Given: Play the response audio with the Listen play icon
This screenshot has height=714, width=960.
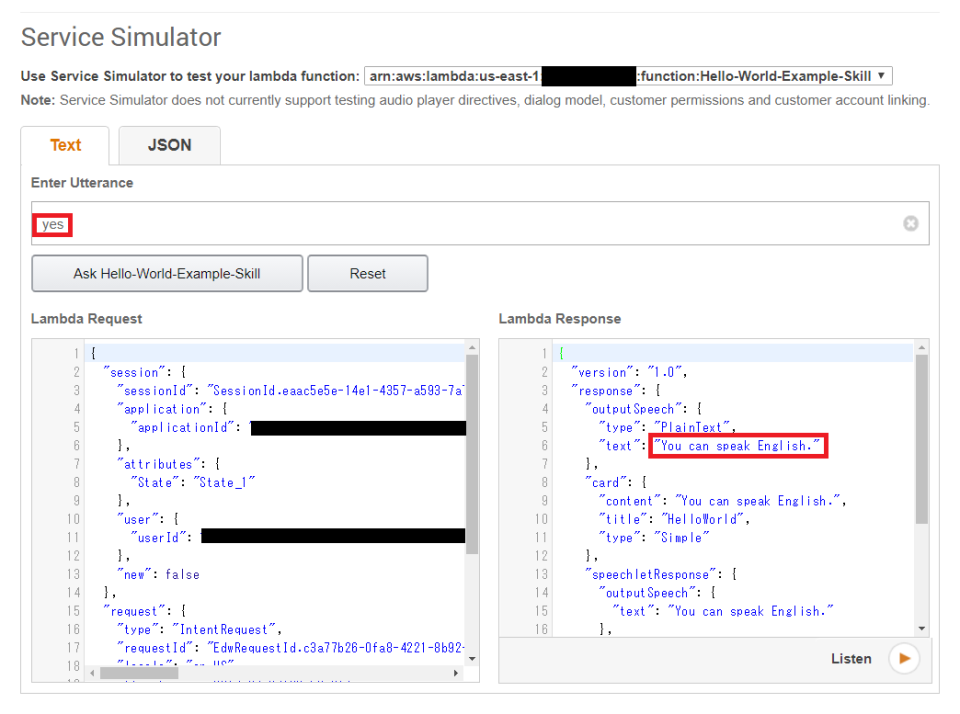Looking at the screenshot, I should (x=903, y=659).
